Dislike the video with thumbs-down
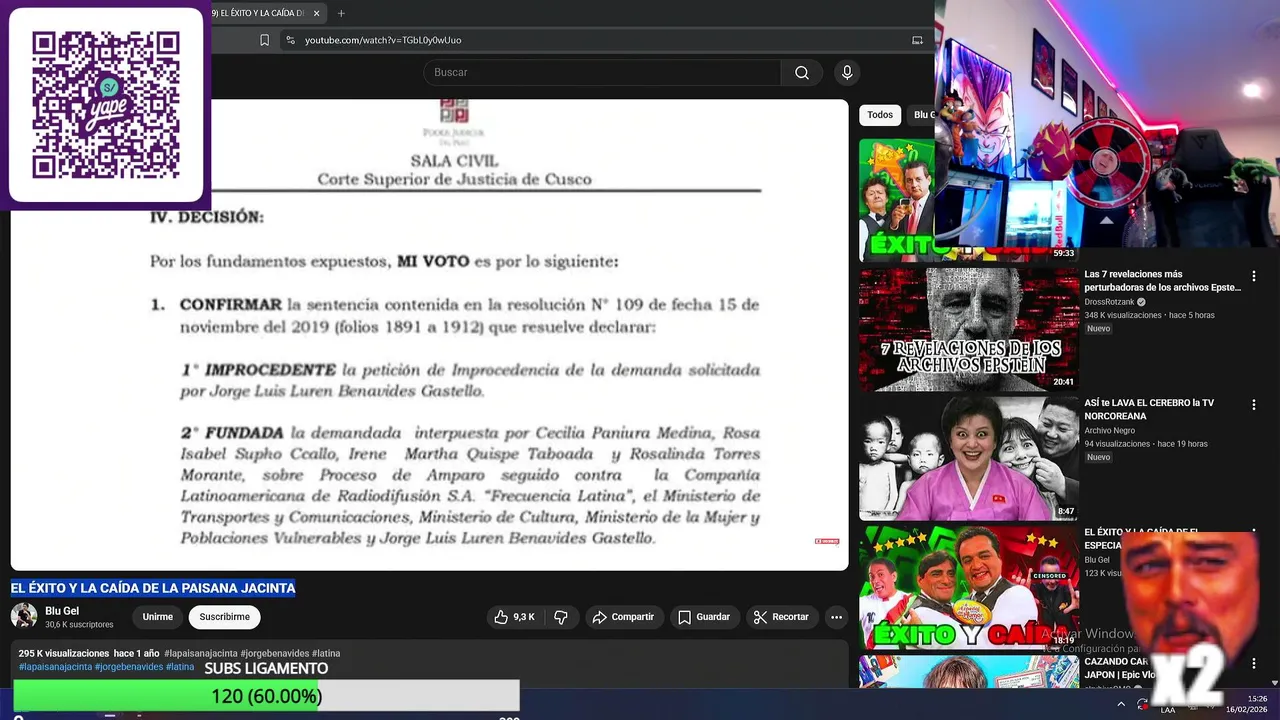 tap(561, 617)
